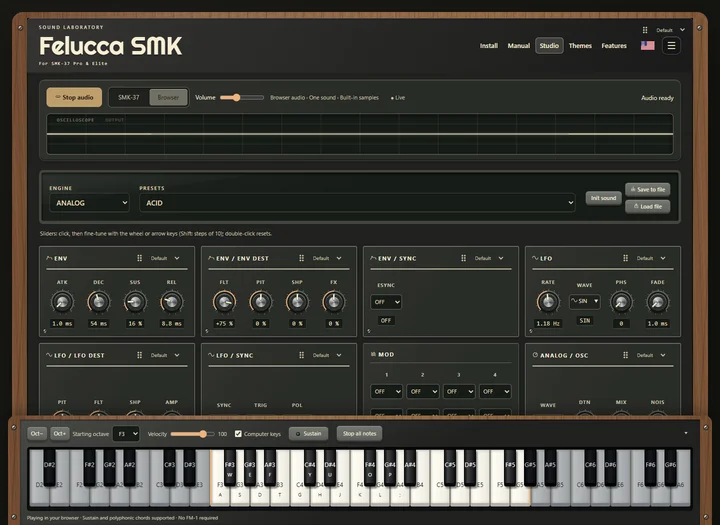Click the ENV / ENV DEST panel grip icon
The width and height of the screenshot is (720, 525).
[x=302, y=258]
